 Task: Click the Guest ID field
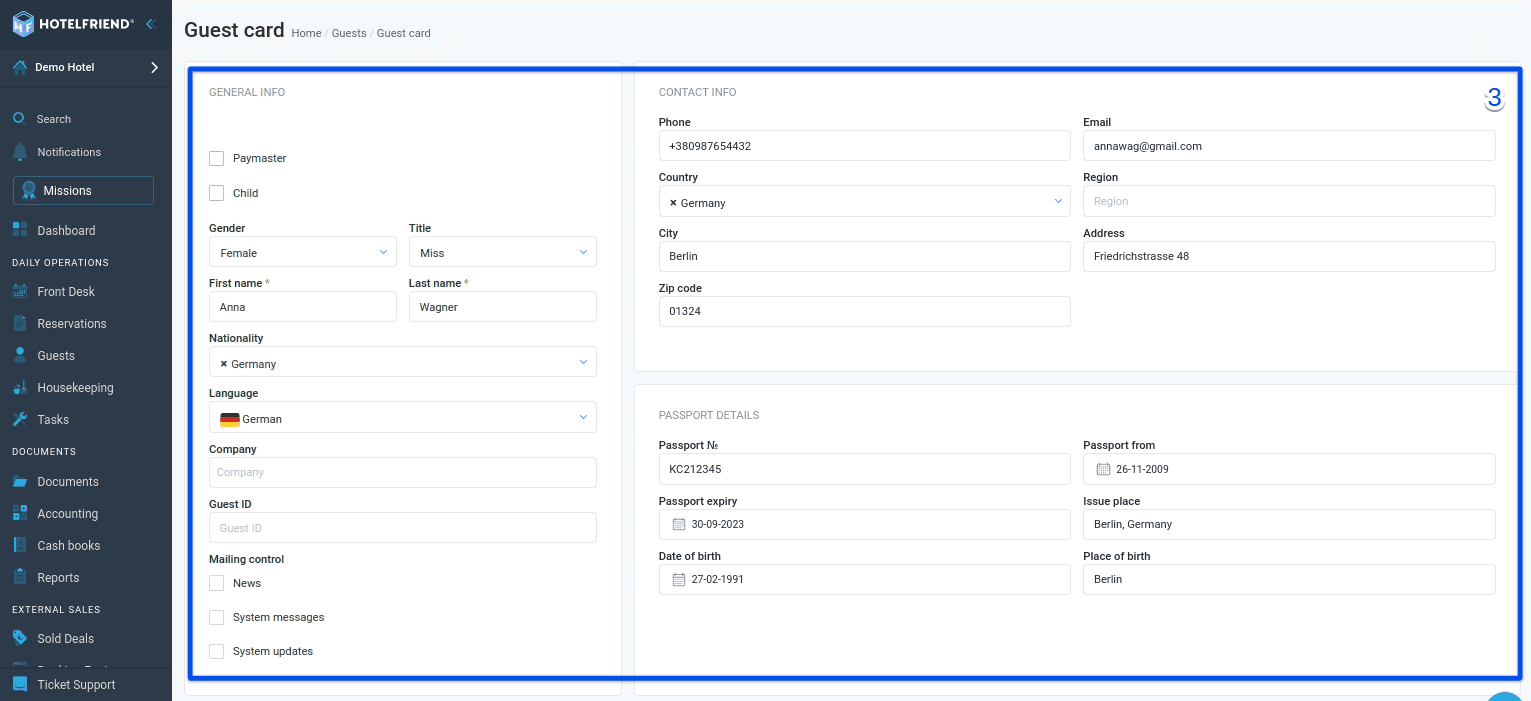[x=403, y=527]
